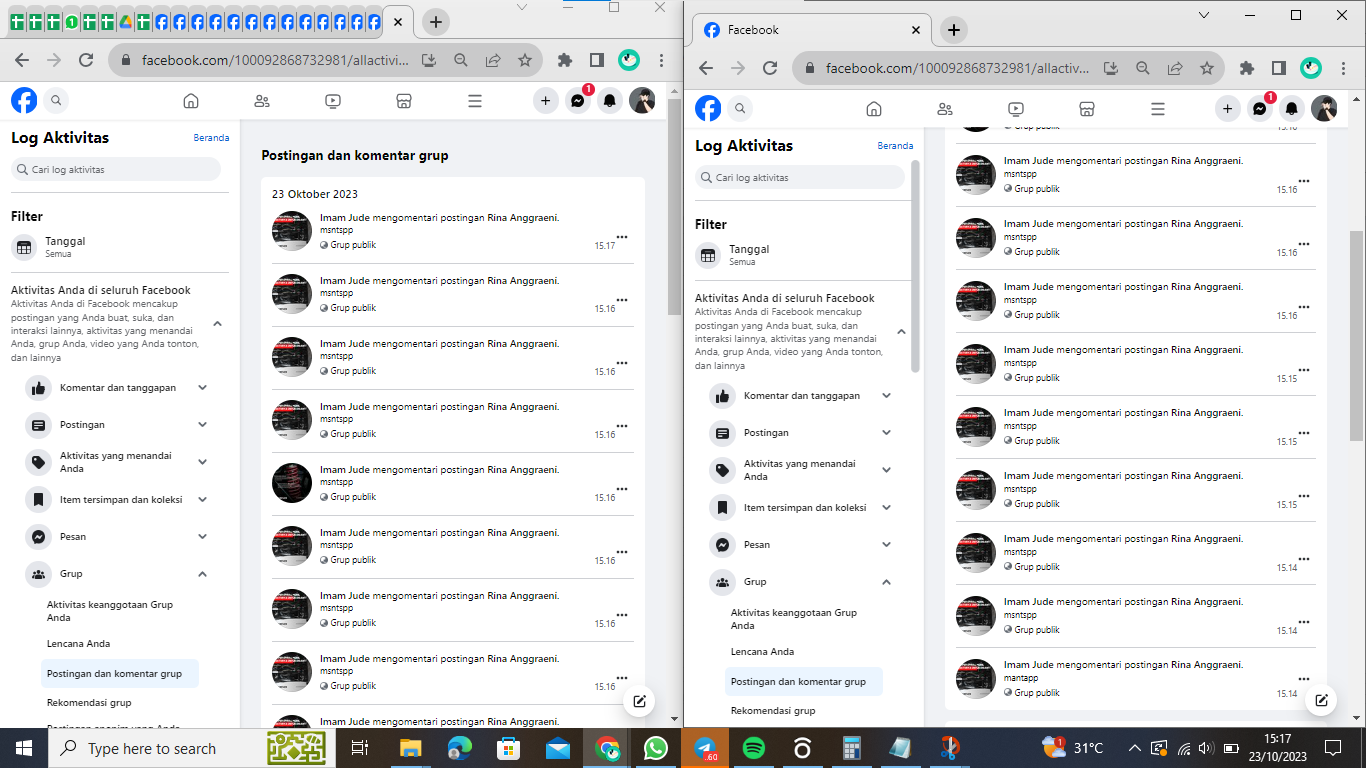Open profile avatar in left window
This screenshot has width=1366, height=768.
(x=642, y=100)
